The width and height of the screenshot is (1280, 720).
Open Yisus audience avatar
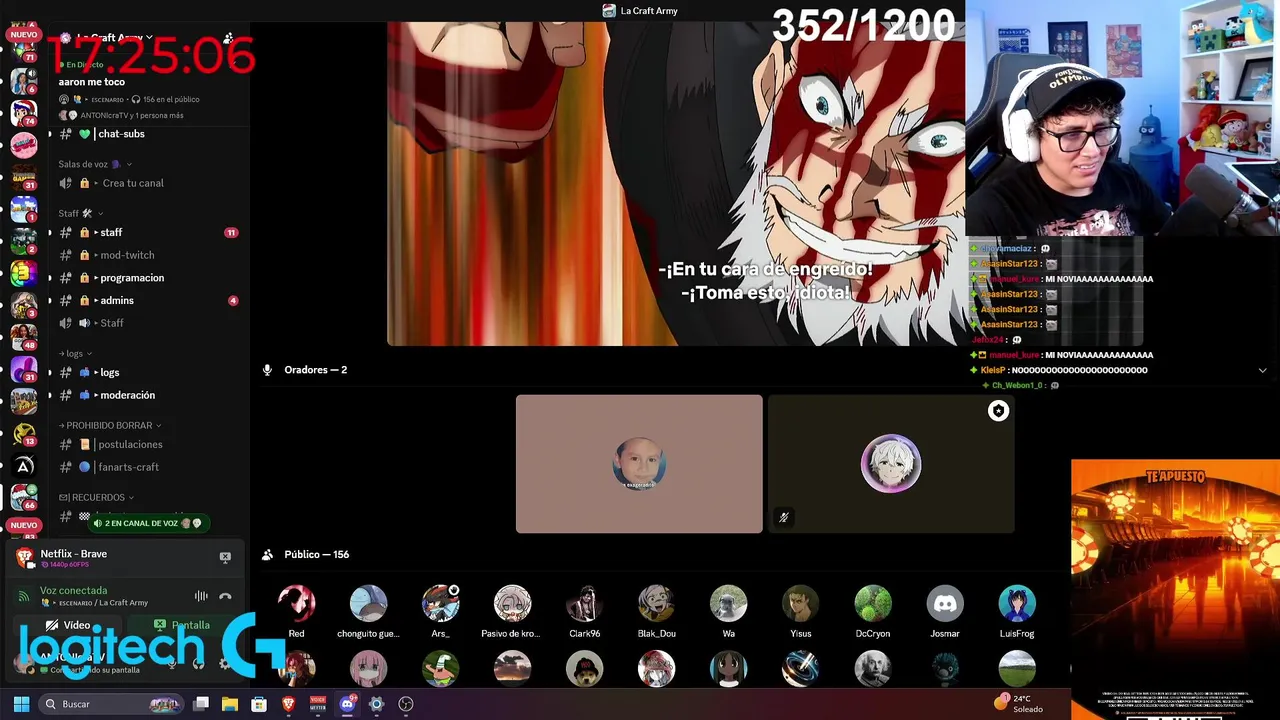pyautogui.click(x=800, y=604)
